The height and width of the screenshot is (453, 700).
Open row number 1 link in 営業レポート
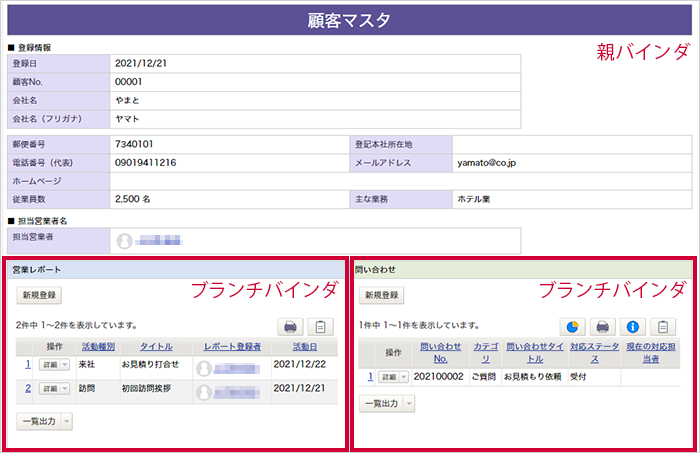click(x=28, y=365)
